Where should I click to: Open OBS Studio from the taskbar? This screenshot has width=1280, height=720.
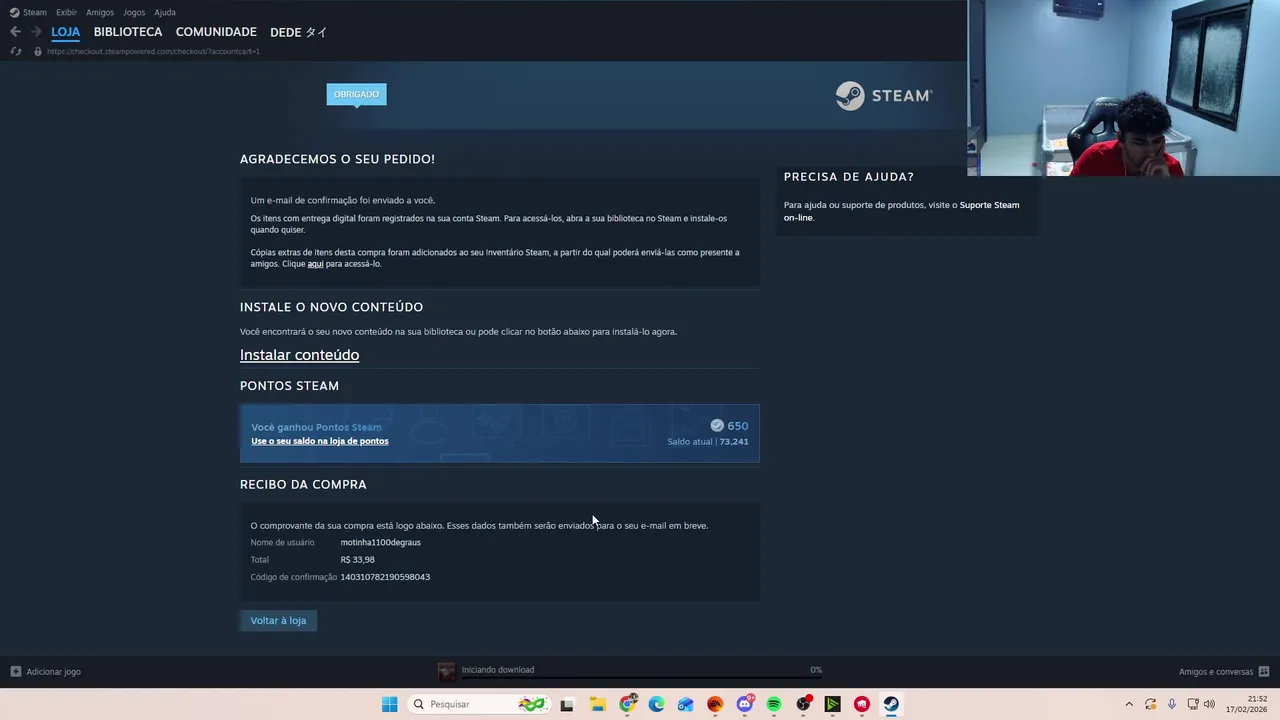(x=804, y=704)
